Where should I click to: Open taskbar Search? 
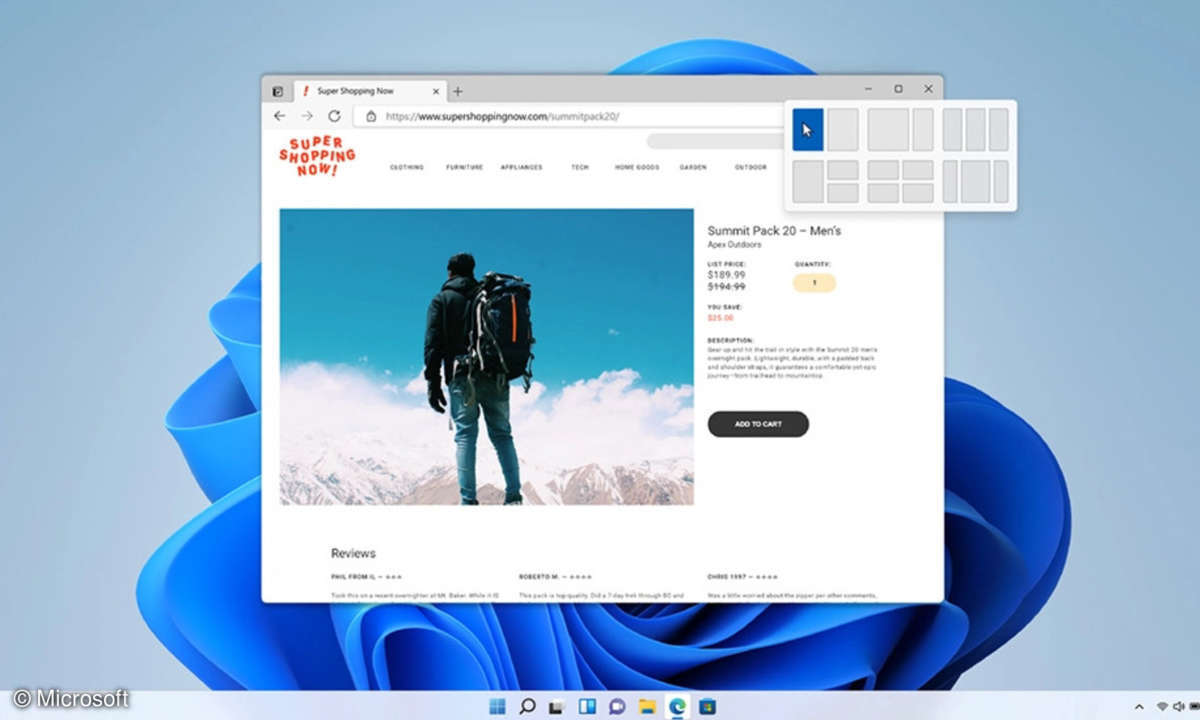pos(527,706)
